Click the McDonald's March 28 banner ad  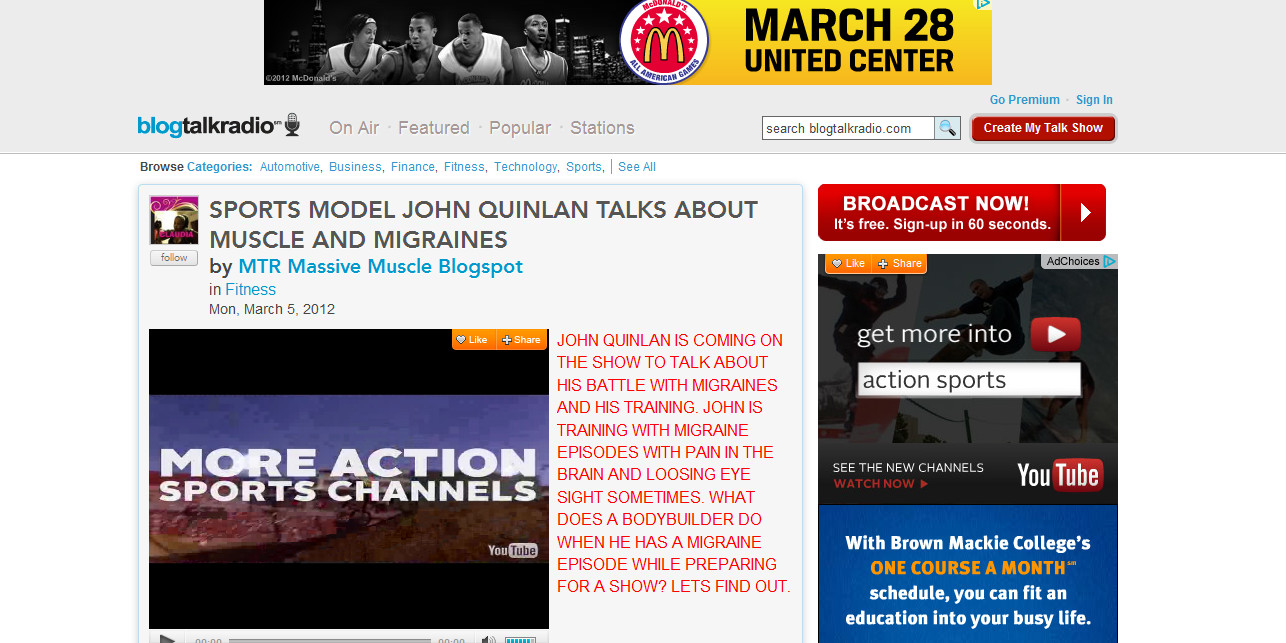628,42
